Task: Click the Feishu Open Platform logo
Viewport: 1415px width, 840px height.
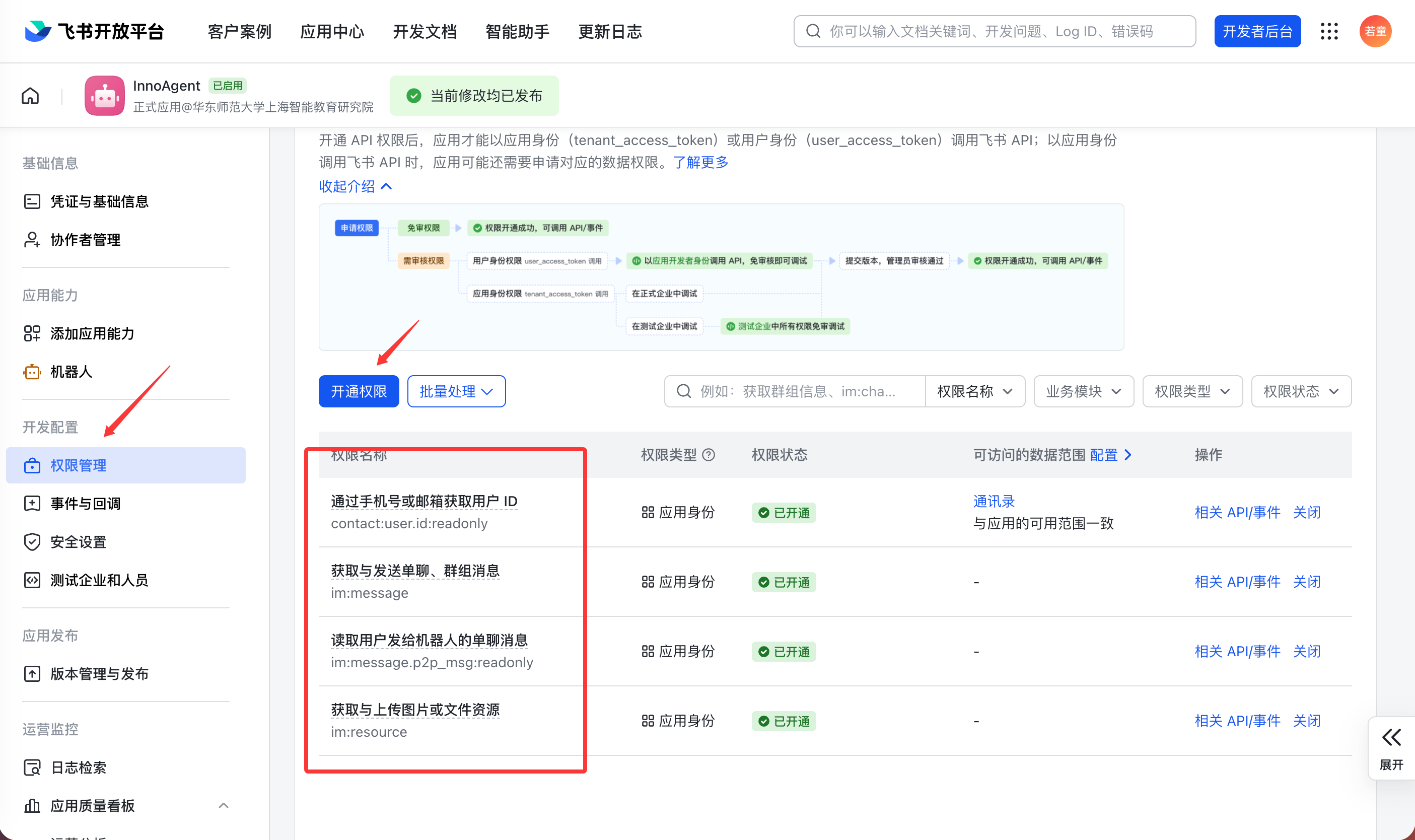Action: (94, 31)
